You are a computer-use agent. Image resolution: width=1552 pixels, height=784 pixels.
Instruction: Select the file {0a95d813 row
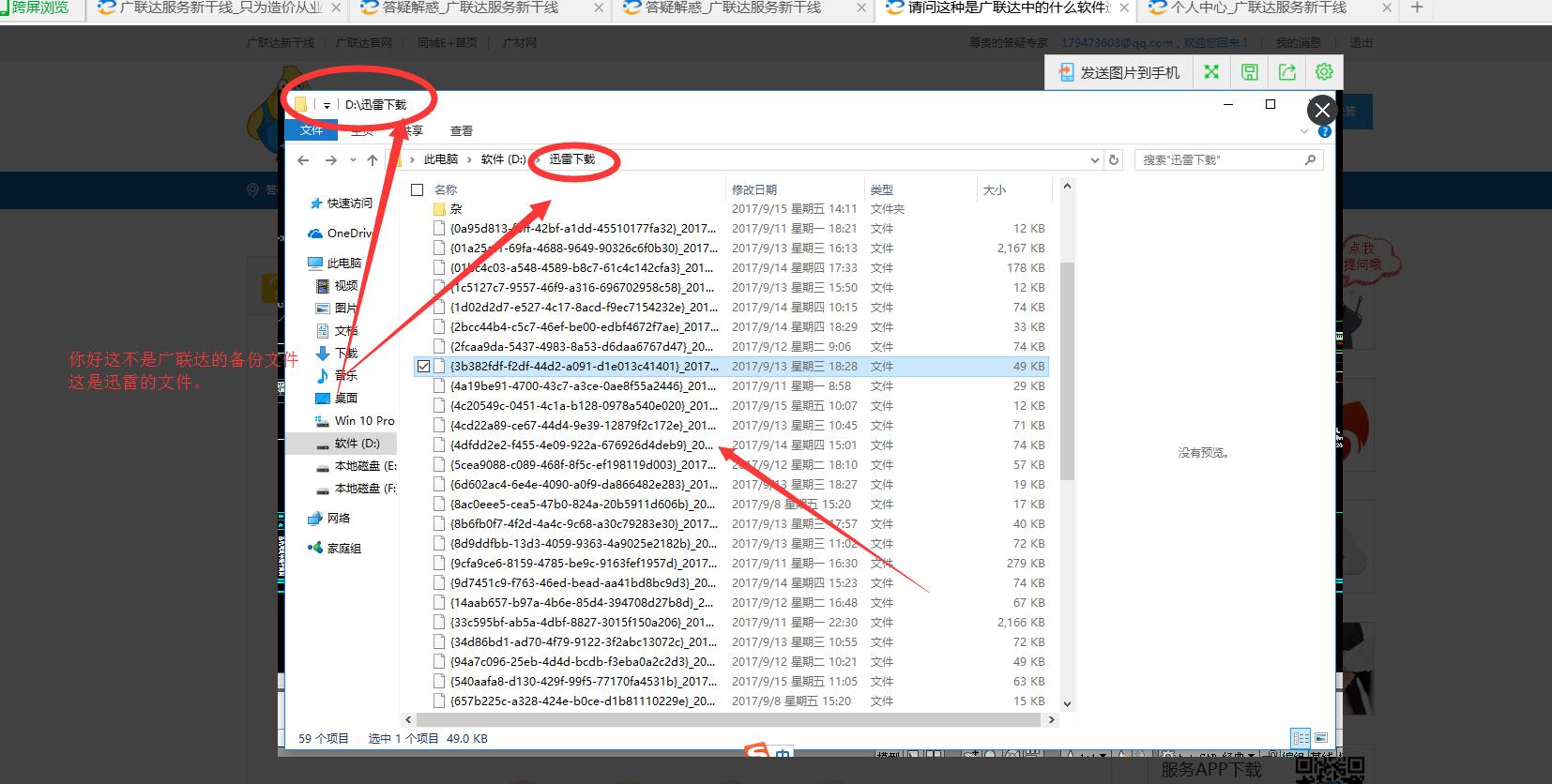tap(731, 229)
